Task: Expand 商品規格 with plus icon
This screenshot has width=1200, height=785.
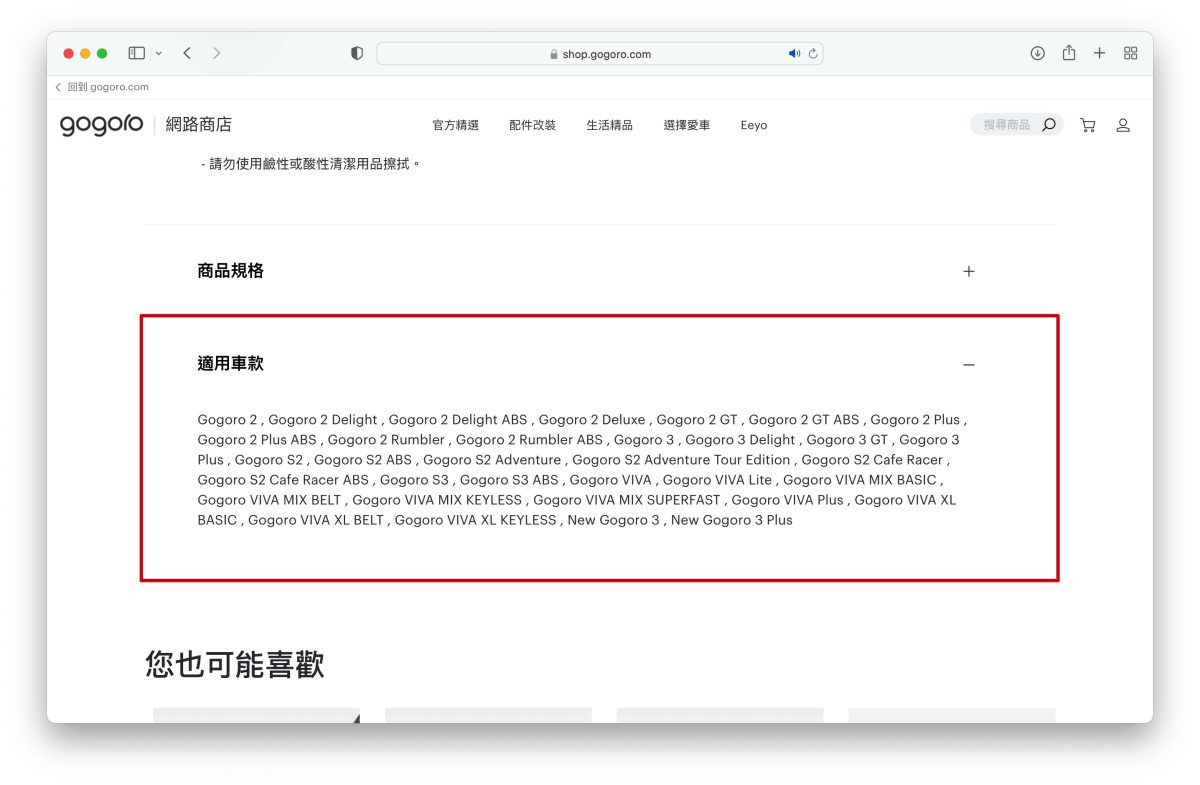Action: (x=968, y=271)
